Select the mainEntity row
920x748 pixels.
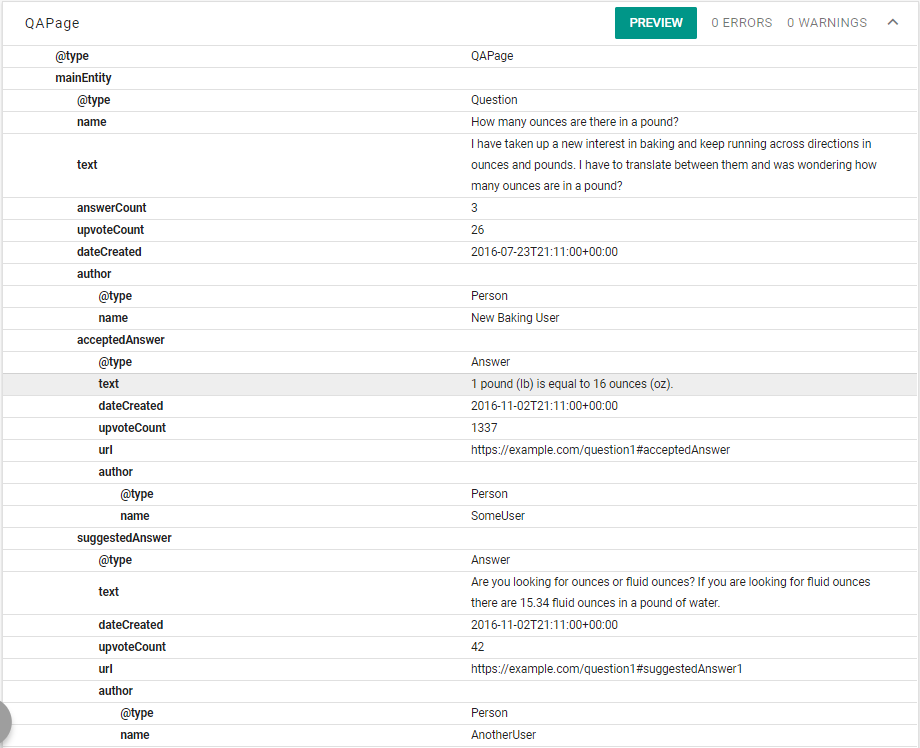[x=460, y=78]
